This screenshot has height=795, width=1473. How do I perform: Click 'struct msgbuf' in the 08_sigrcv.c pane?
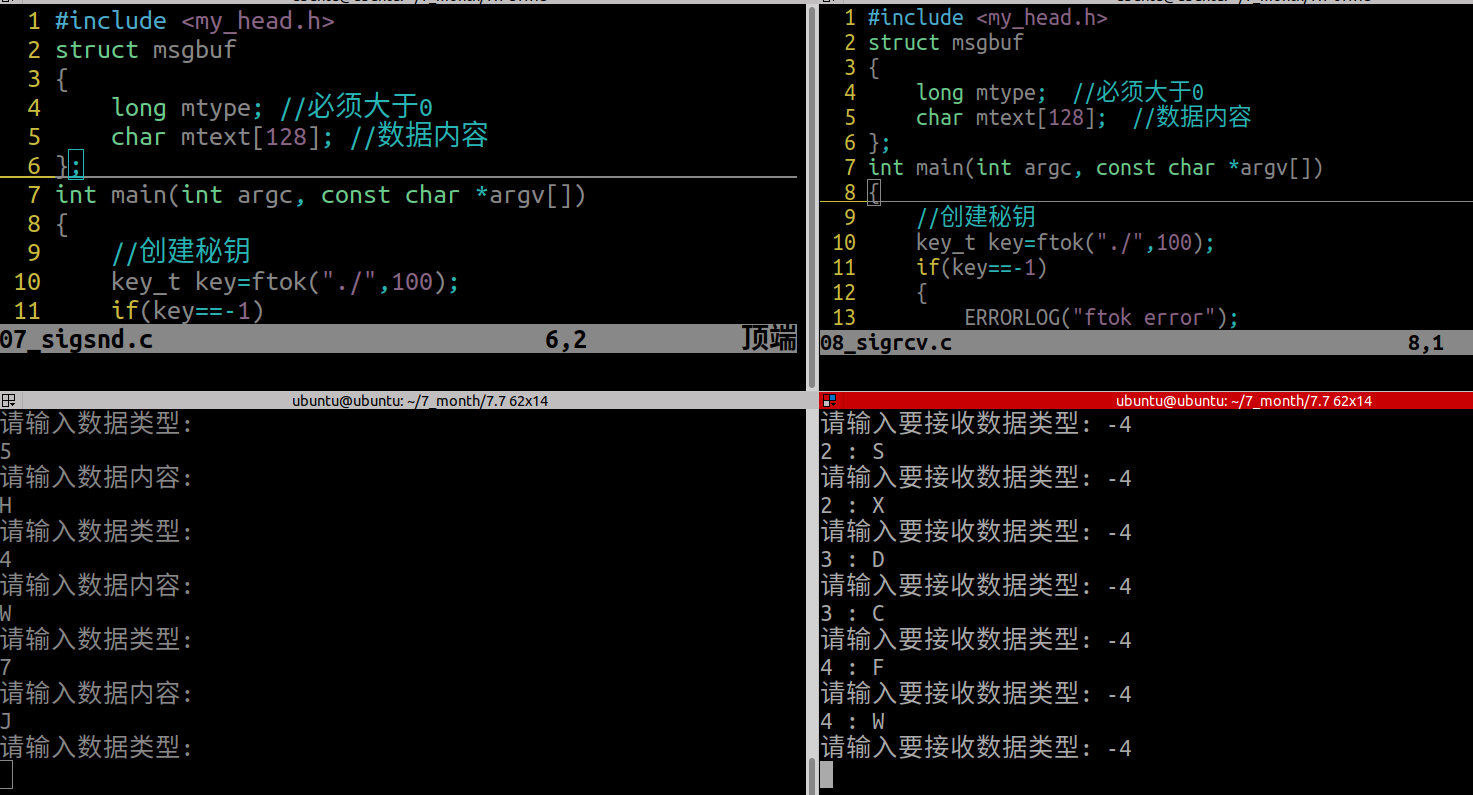coord(946,42)
